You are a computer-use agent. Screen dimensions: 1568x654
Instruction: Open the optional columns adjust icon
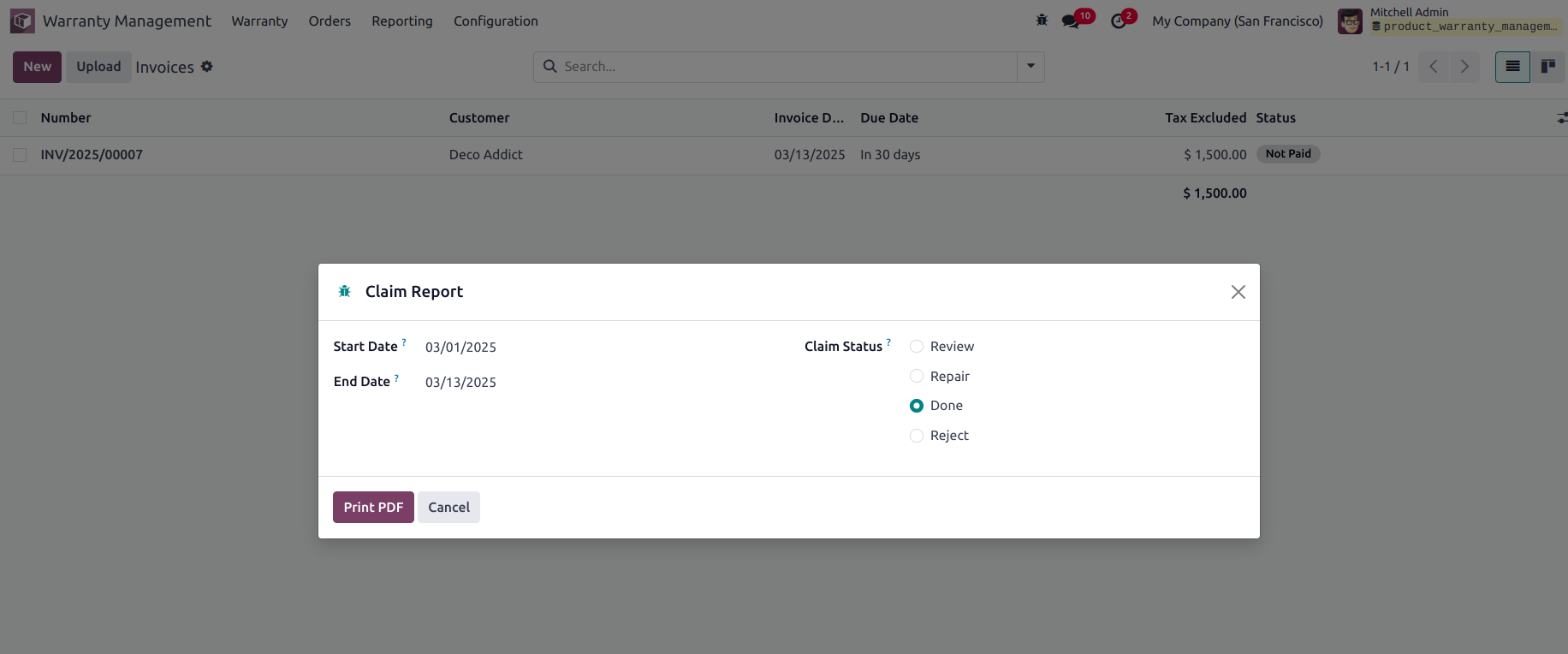click(x=1561, y=118)
